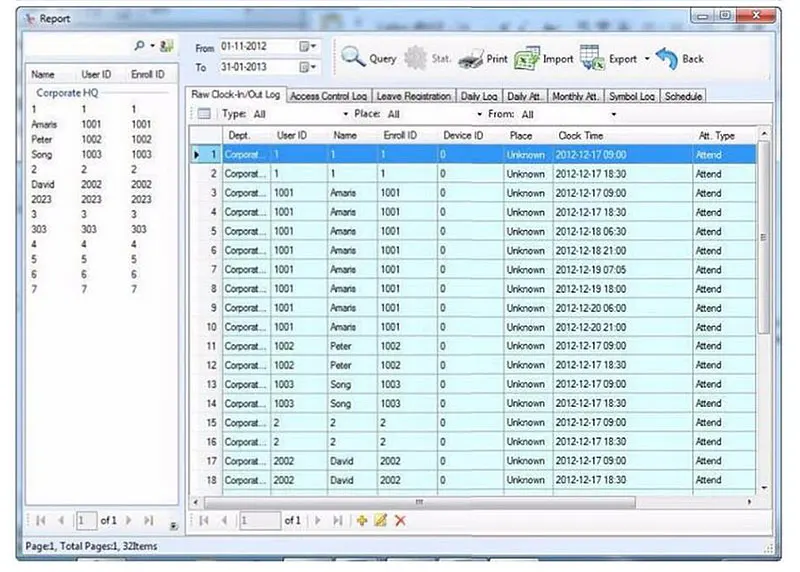Go to last page in user list navigator
The width and height of the screenshot is (800, 572).
click(x=148, y=520)
